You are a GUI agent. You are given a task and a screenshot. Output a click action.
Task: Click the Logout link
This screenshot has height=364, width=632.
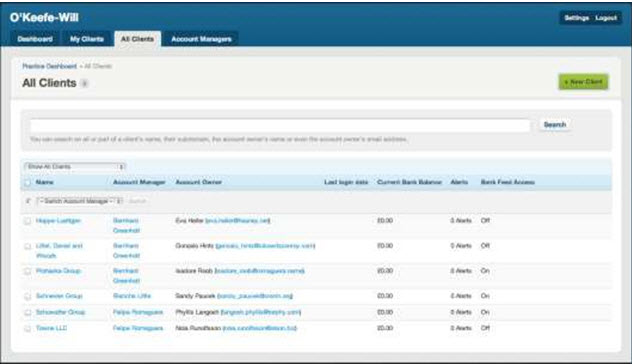(x=606, y=18)
